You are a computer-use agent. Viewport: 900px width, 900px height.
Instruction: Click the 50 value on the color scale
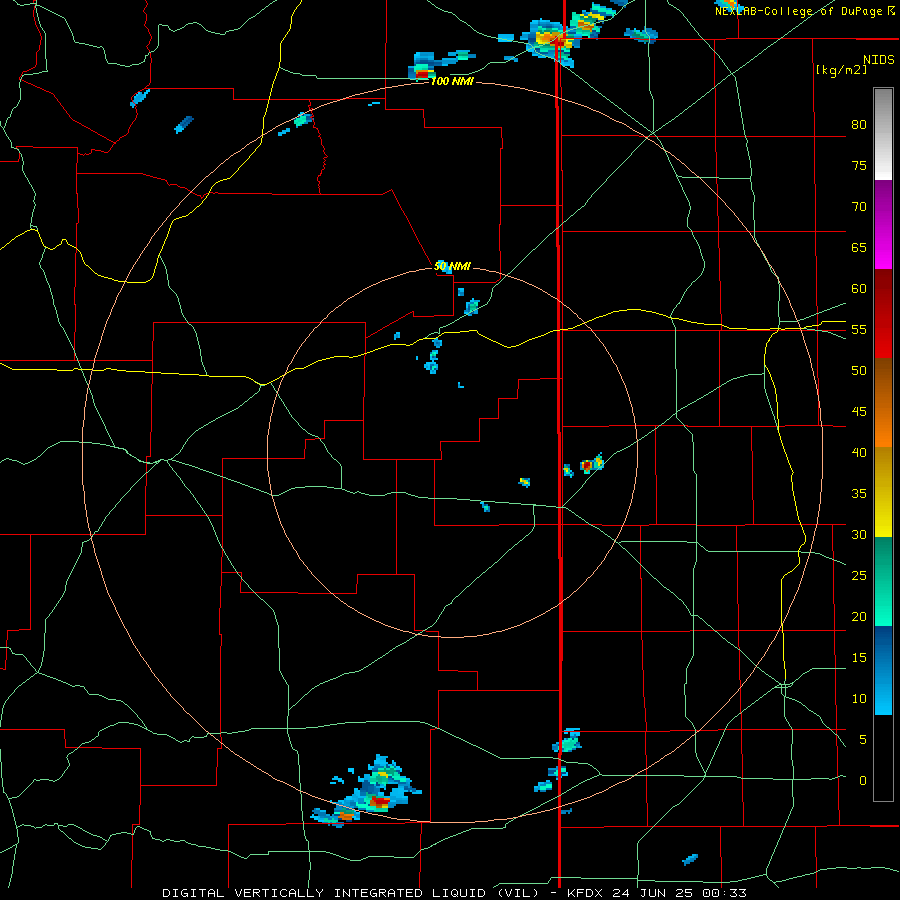pyautogui.click(x=859, y=370)
